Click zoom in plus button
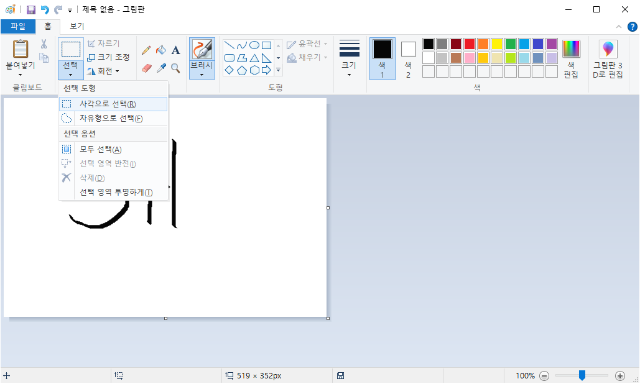The width and height of the screenshot is (640, 383). click(x=620, y=376)
